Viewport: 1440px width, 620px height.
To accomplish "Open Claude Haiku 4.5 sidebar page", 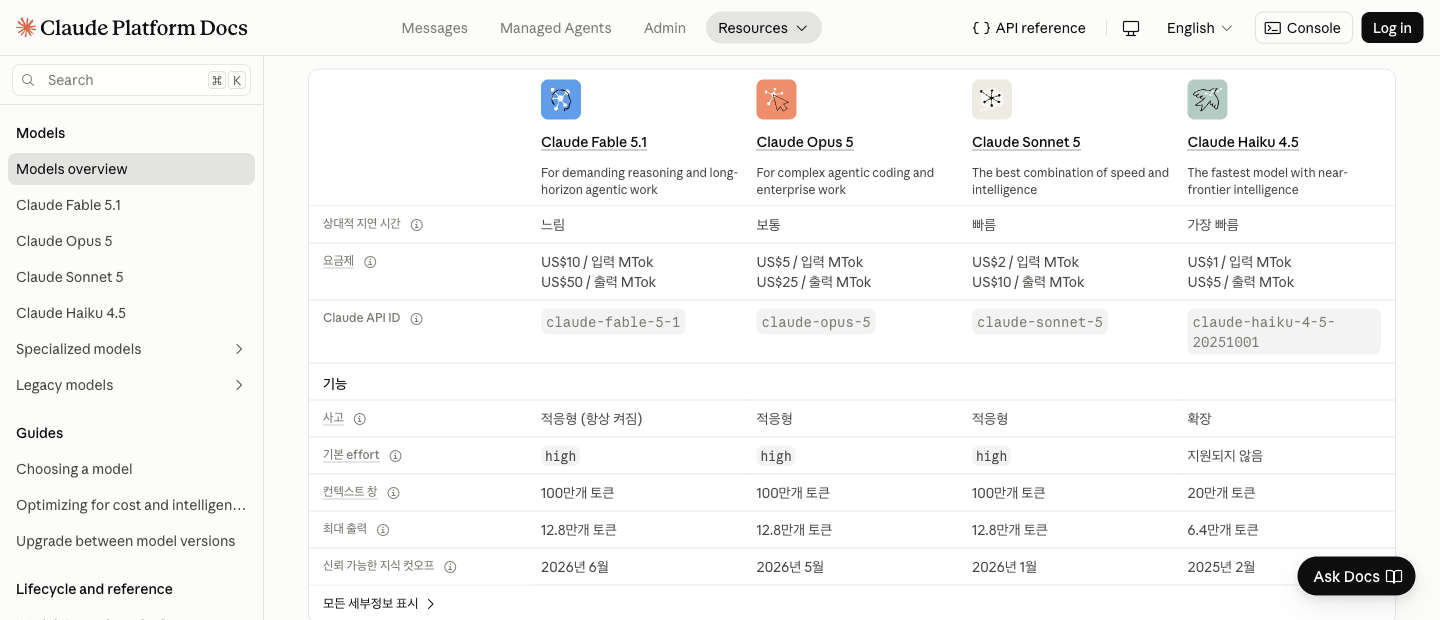I will pos(131,313).
